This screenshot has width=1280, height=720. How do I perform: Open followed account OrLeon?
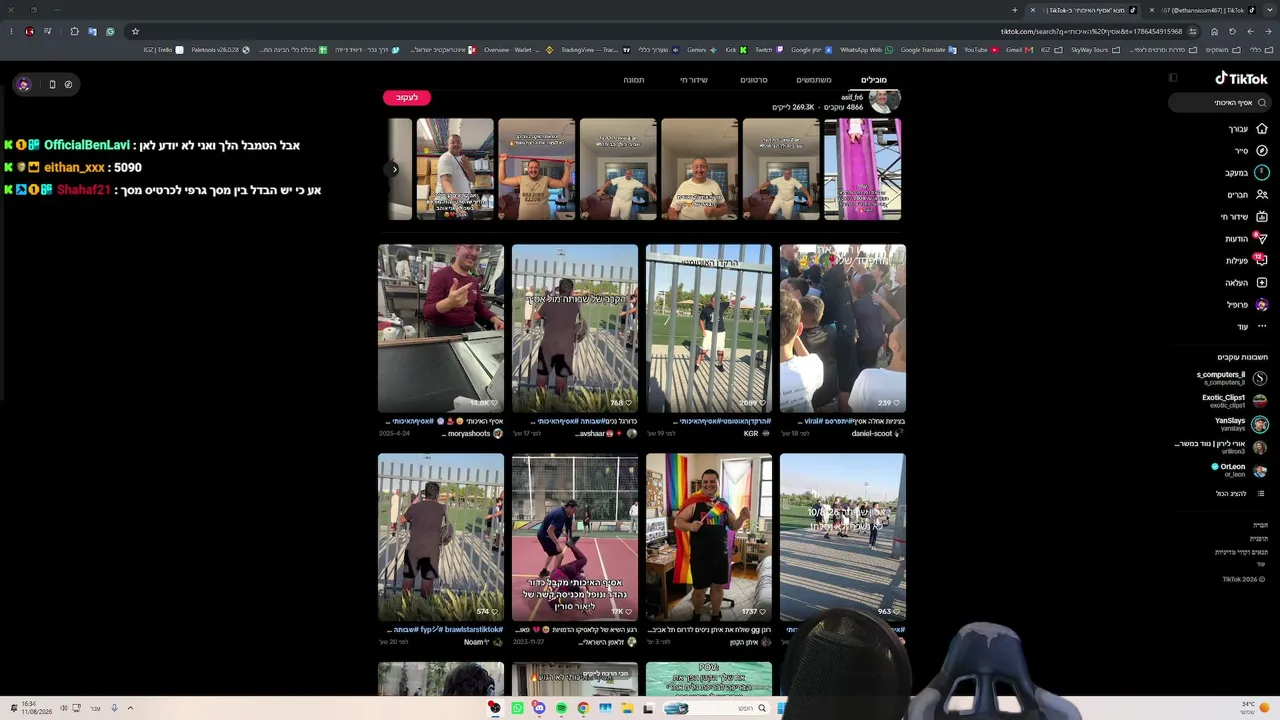[x=1239, y=470]
